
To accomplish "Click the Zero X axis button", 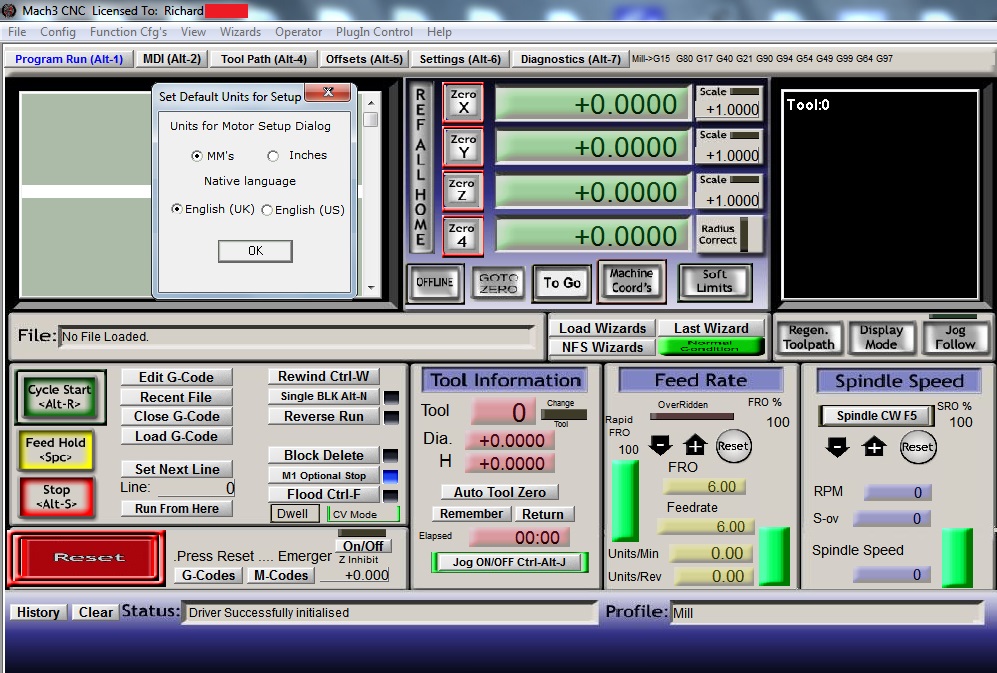I will pyautogui.click(x=463, y=102).
